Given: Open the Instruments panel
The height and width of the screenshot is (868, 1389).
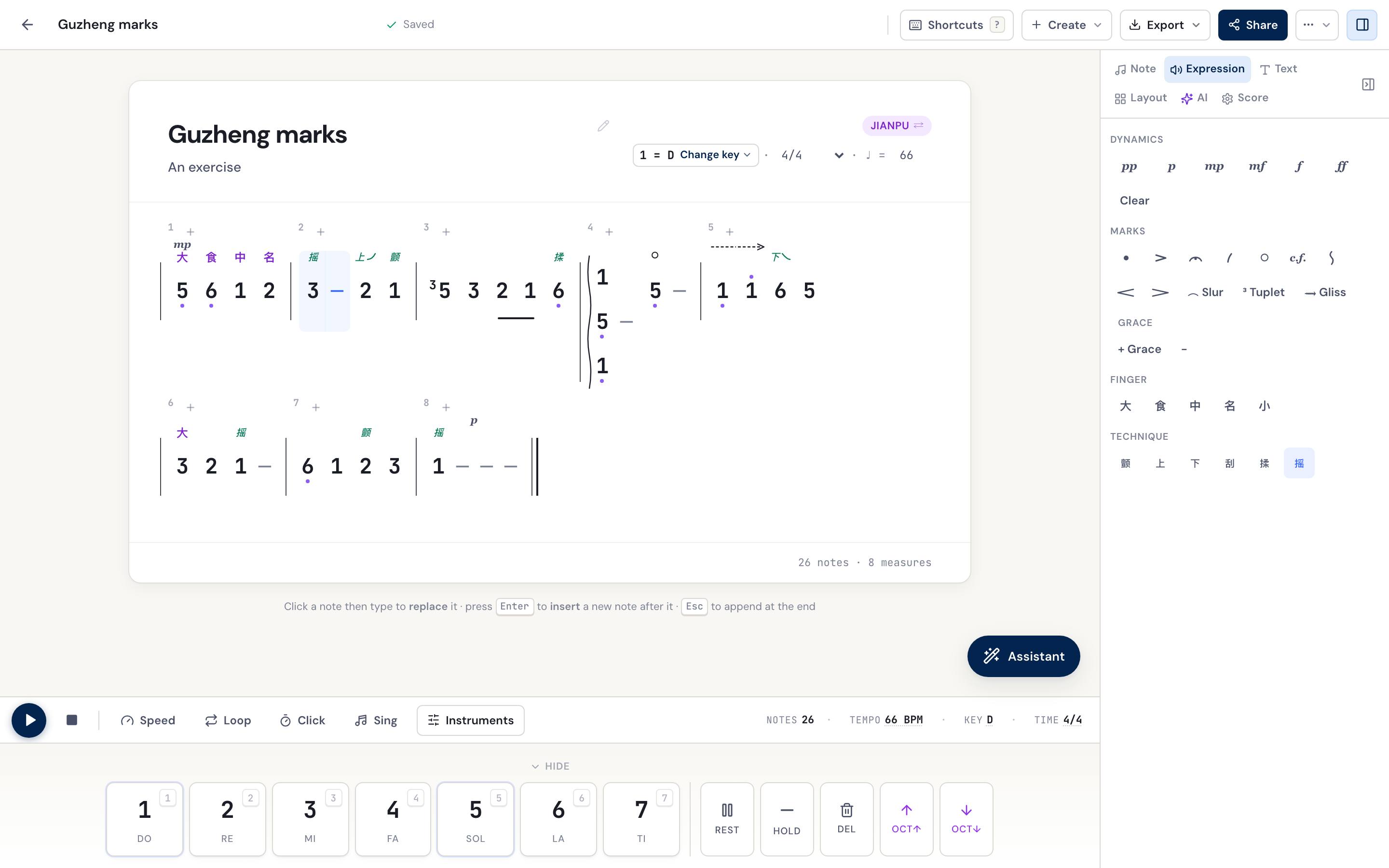Looking at the screenshot, I should pos(470,720).
